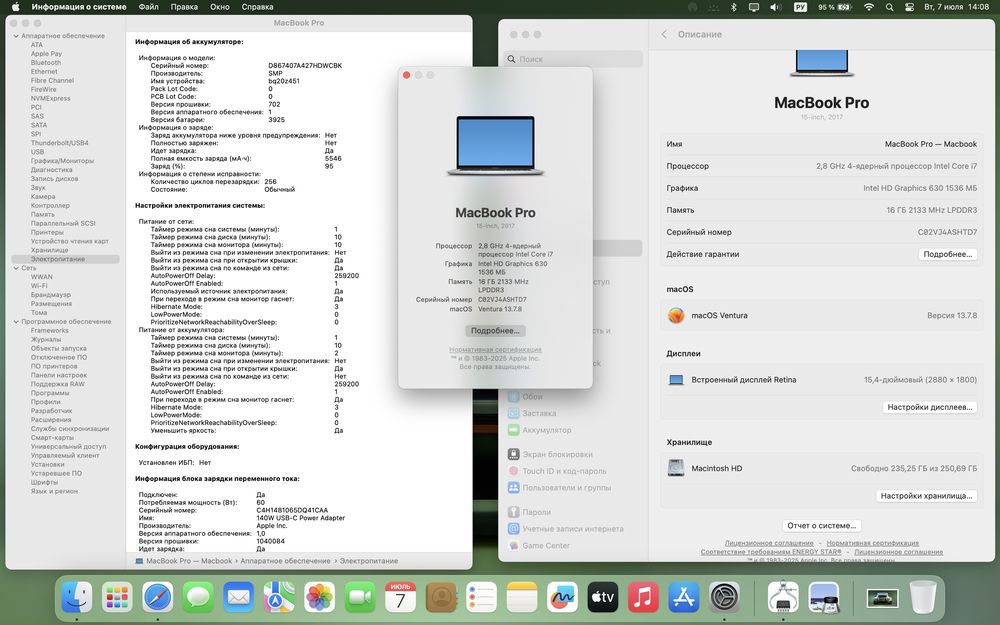The width and height of the screenshot is (1000, 625).
Task: Select Thunderbolt/USB4 in hardware tree
Action: [x=60, y=143]
